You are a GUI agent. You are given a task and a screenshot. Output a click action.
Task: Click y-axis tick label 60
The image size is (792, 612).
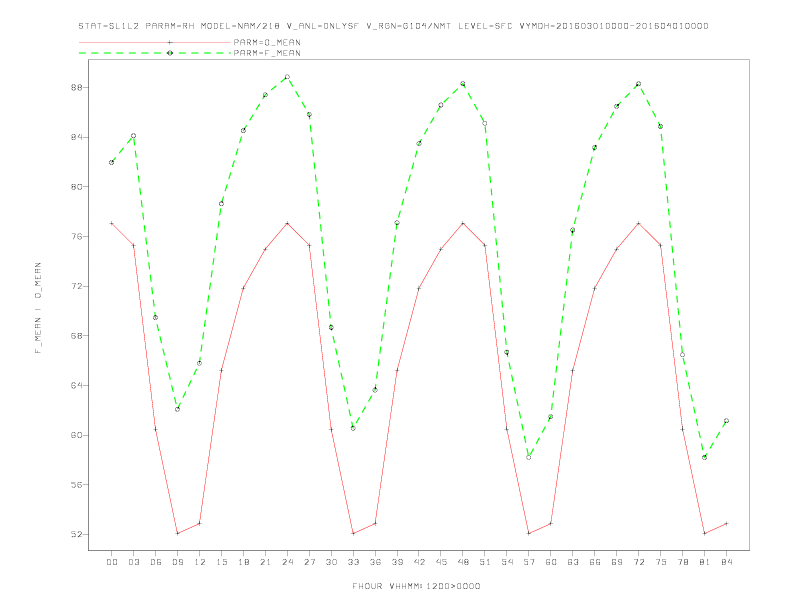click(76, 435)
